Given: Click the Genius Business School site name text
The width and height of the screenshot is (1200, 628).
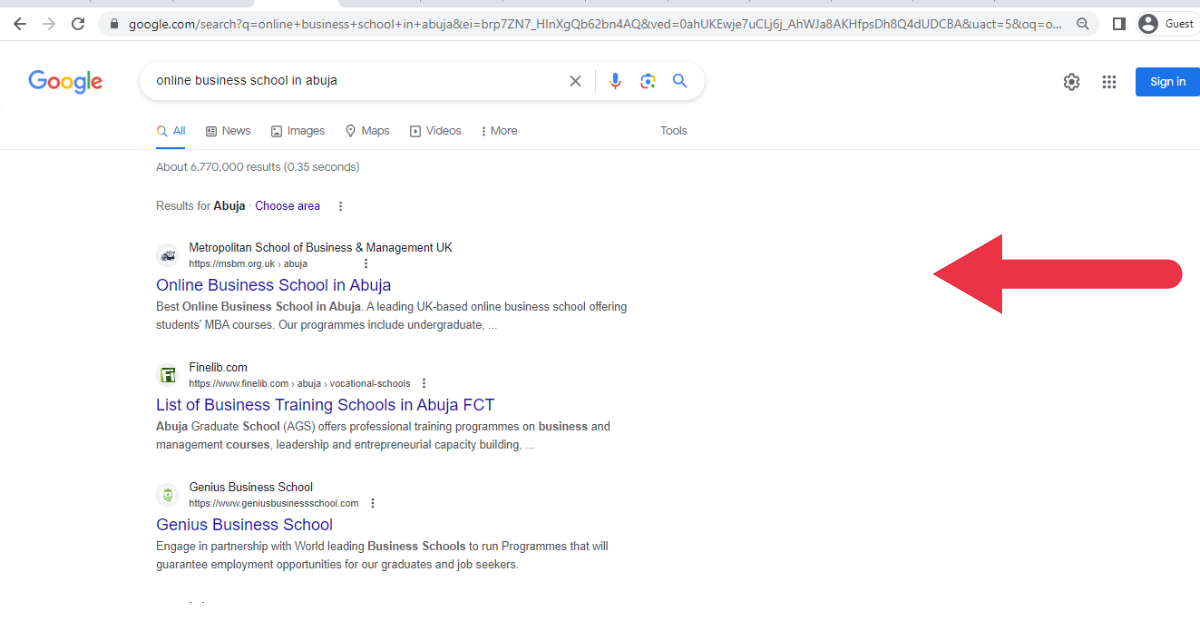Looking at the screenshot, I should [x=251, y=488].
